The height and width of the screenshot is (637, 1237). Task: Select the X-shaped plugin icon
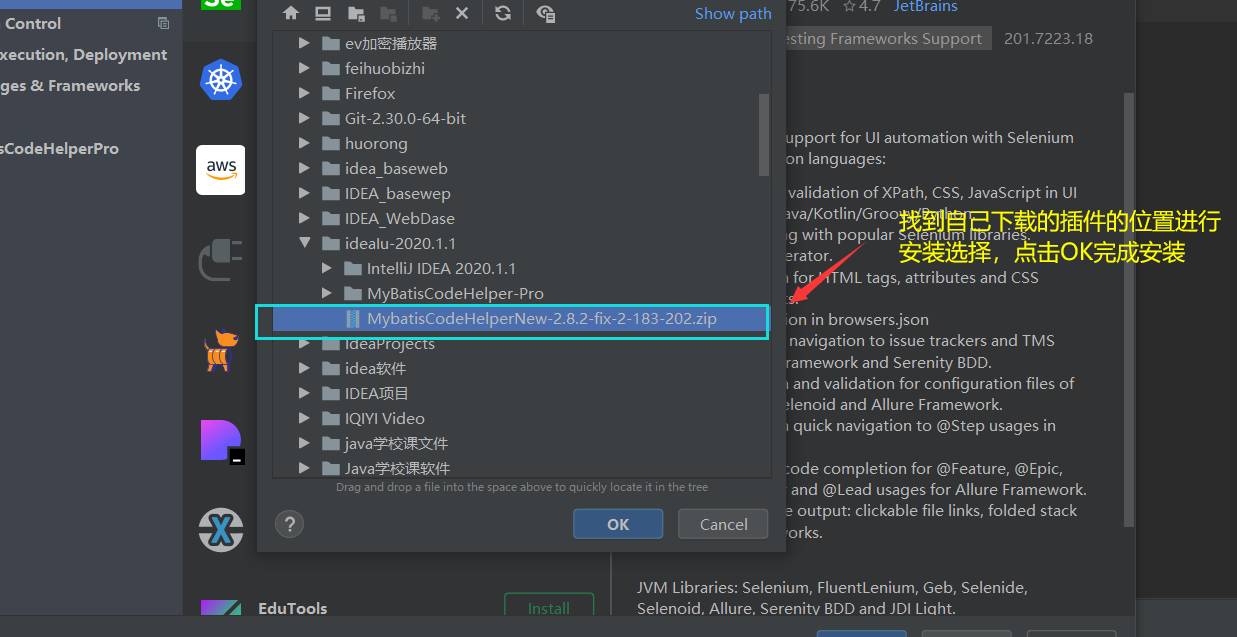tap(221, 530)
